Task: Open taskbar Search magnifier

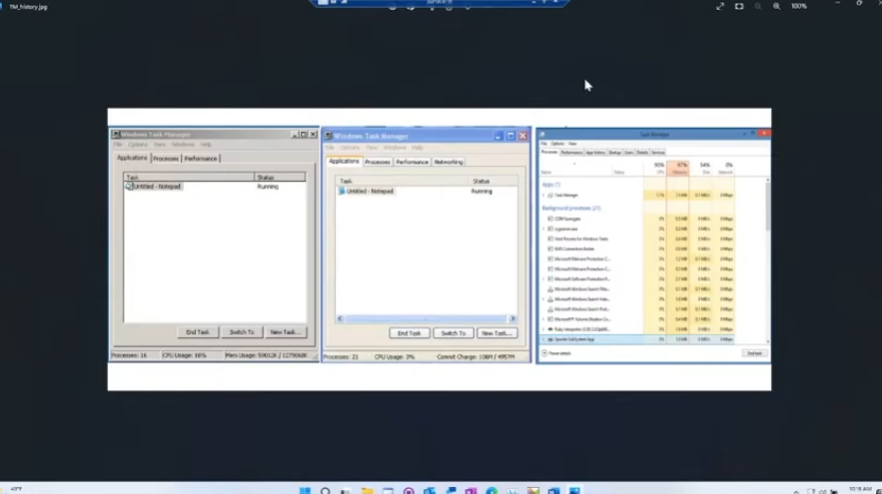Action: [x=325, y=491]
